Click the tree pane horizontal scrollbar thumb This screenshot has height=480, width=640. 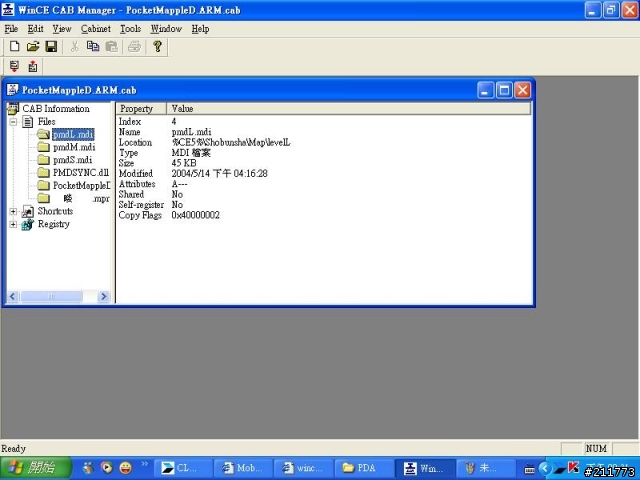tap(51, 296)
